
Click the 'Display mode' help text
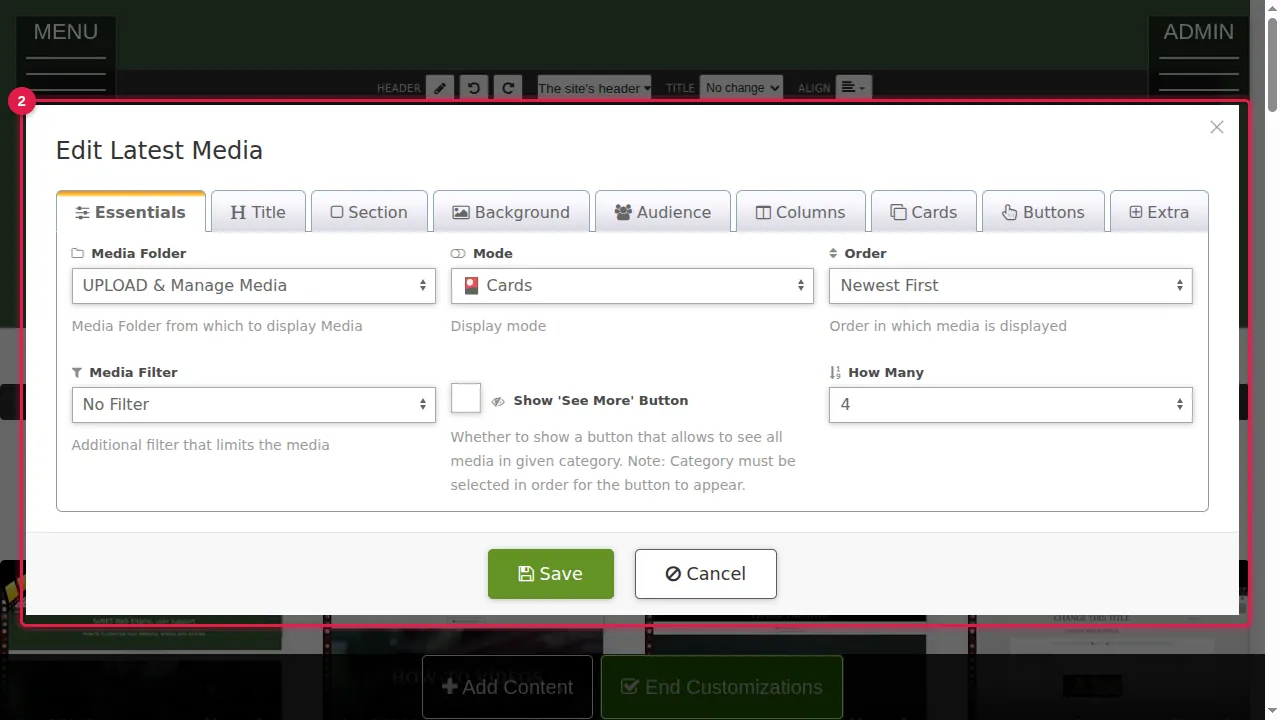coord(498,326)
